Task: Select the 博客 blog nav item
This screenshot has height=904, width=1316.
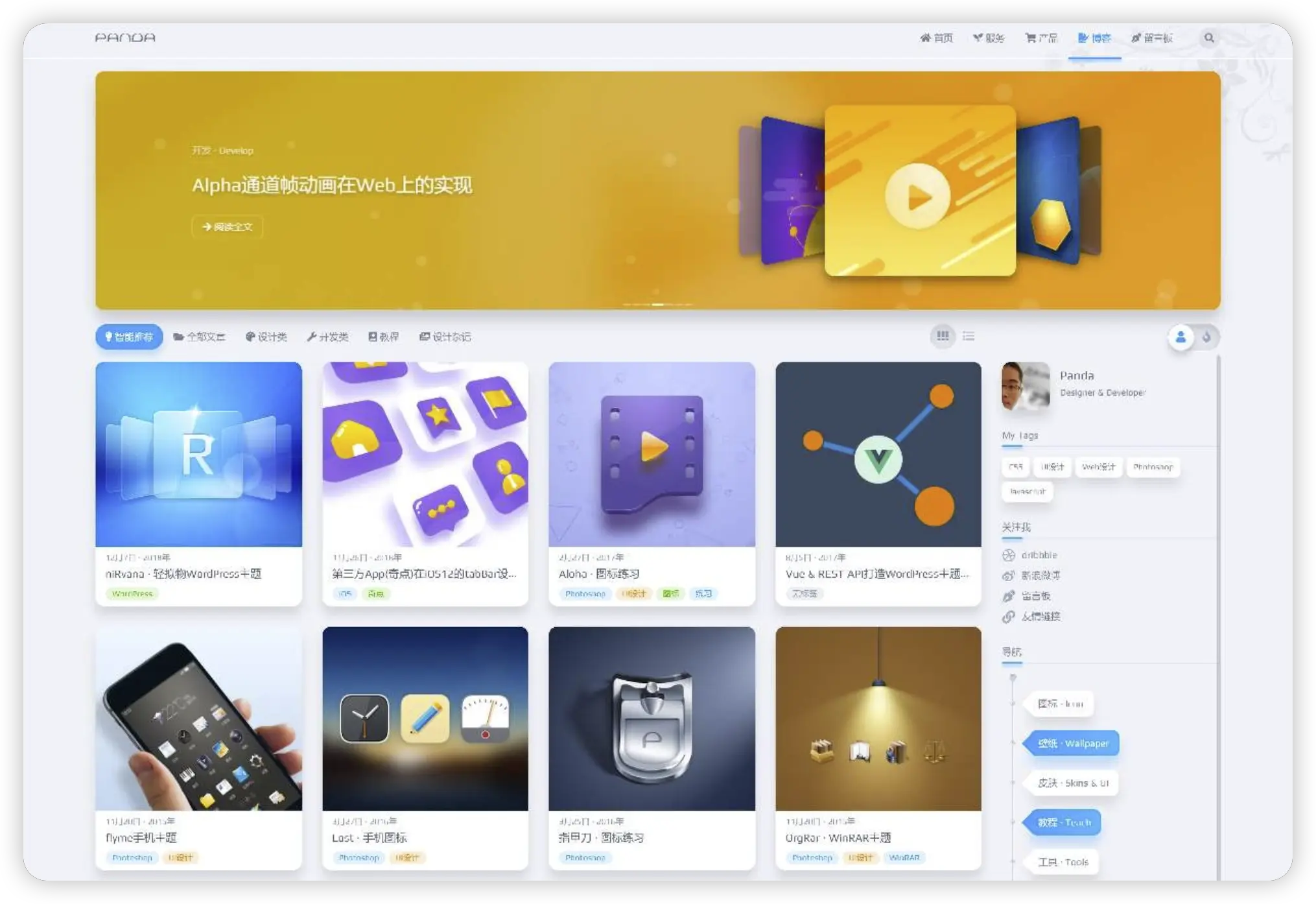Action: point(1094,38)
